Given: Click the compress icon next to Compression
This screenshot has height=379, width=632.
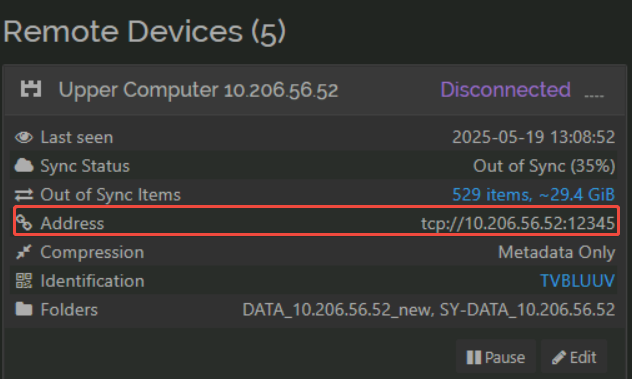Looking at the screenshot, I should pos(24,252).
